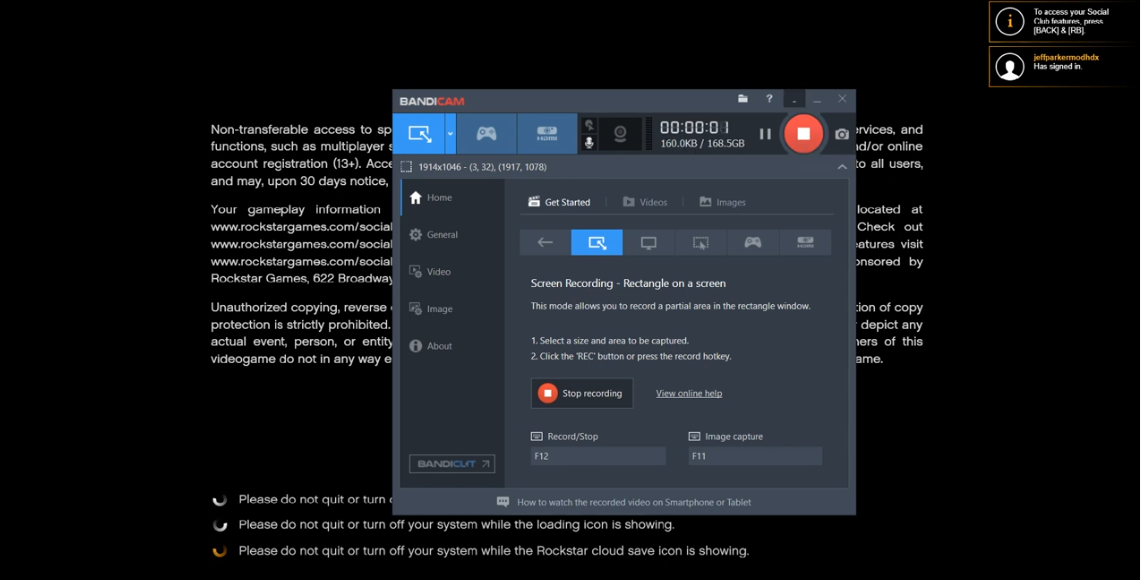Pause the Bandicam recording
The image size is (1141, 580).
coord(765,134)
